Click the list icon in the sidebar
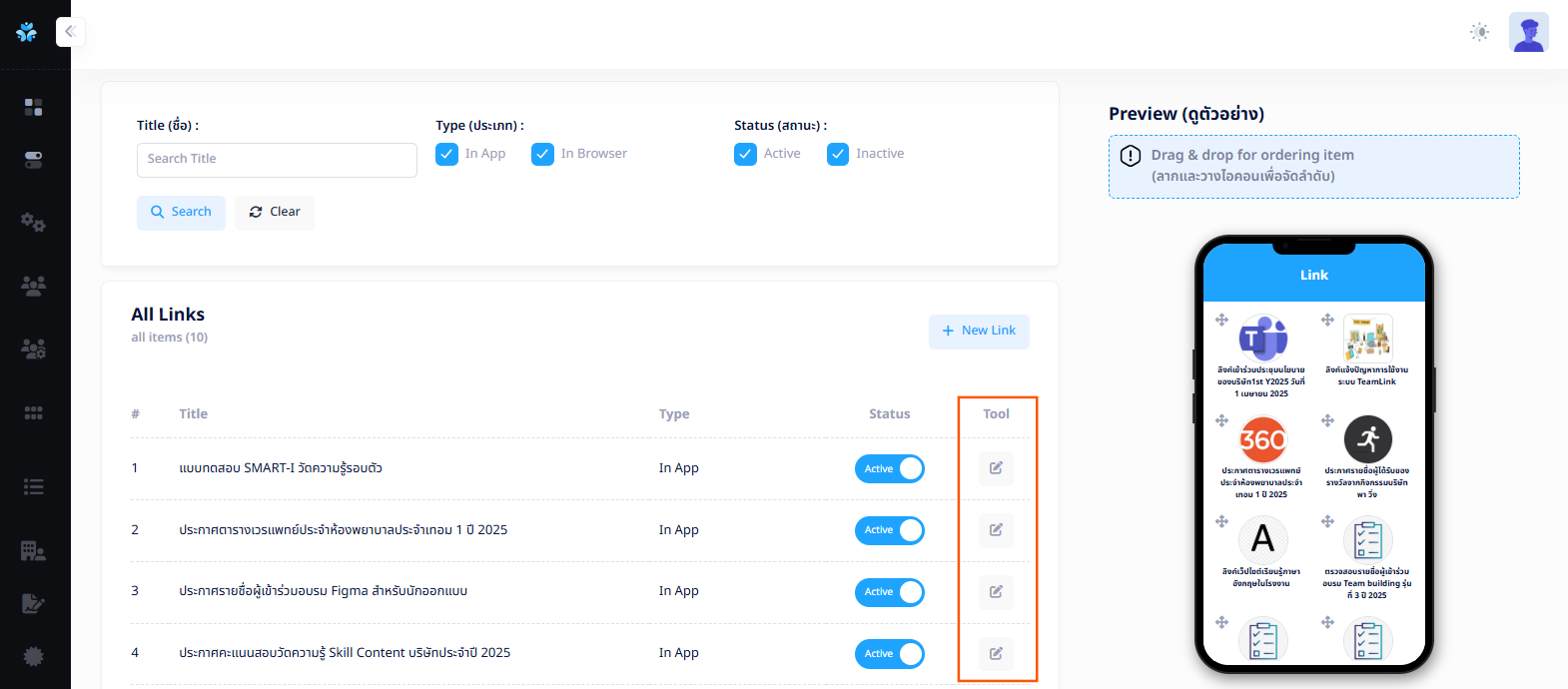 point(33,486)
